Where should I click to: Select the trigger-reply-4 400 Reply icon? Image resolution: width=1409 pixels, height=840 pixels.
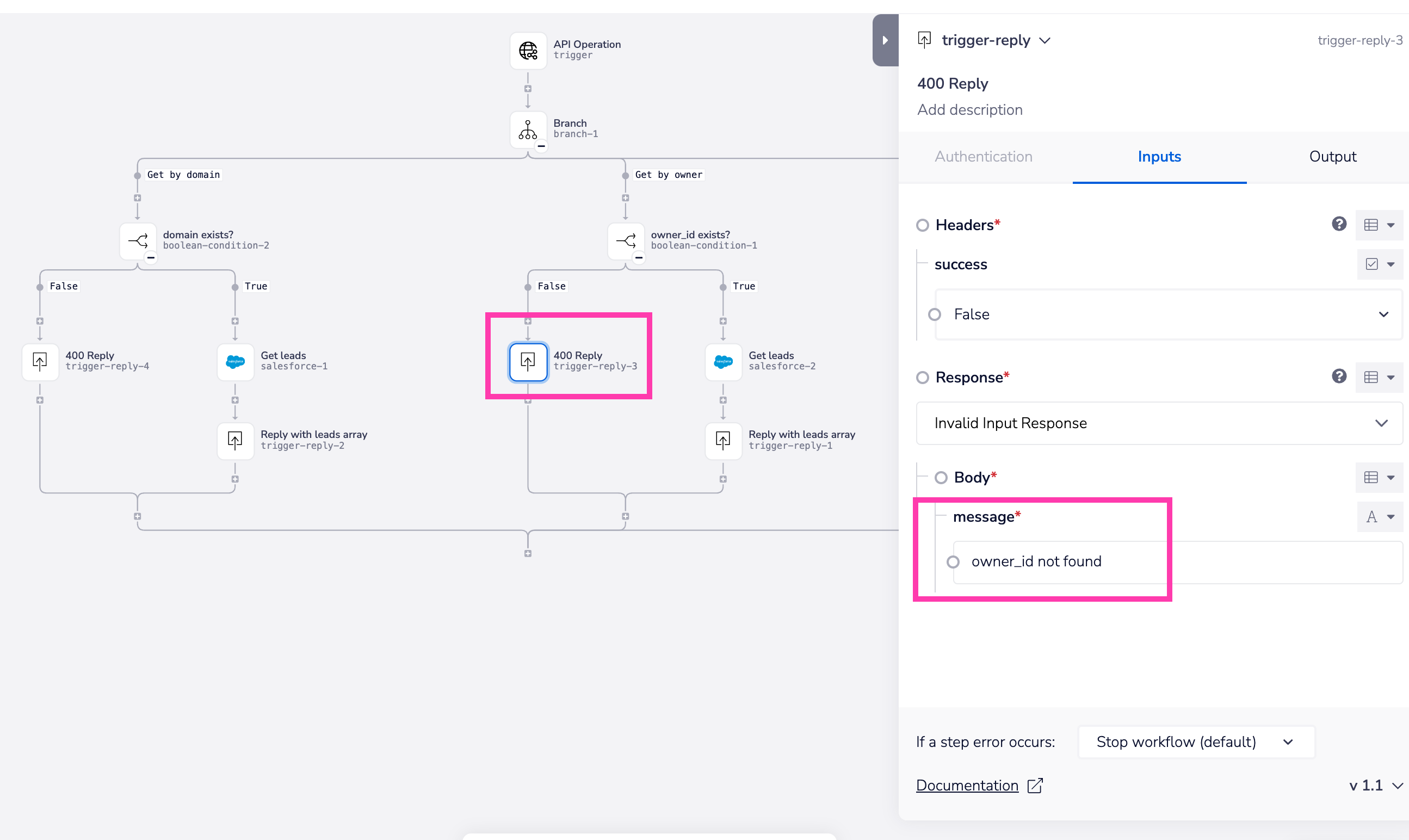40,362
